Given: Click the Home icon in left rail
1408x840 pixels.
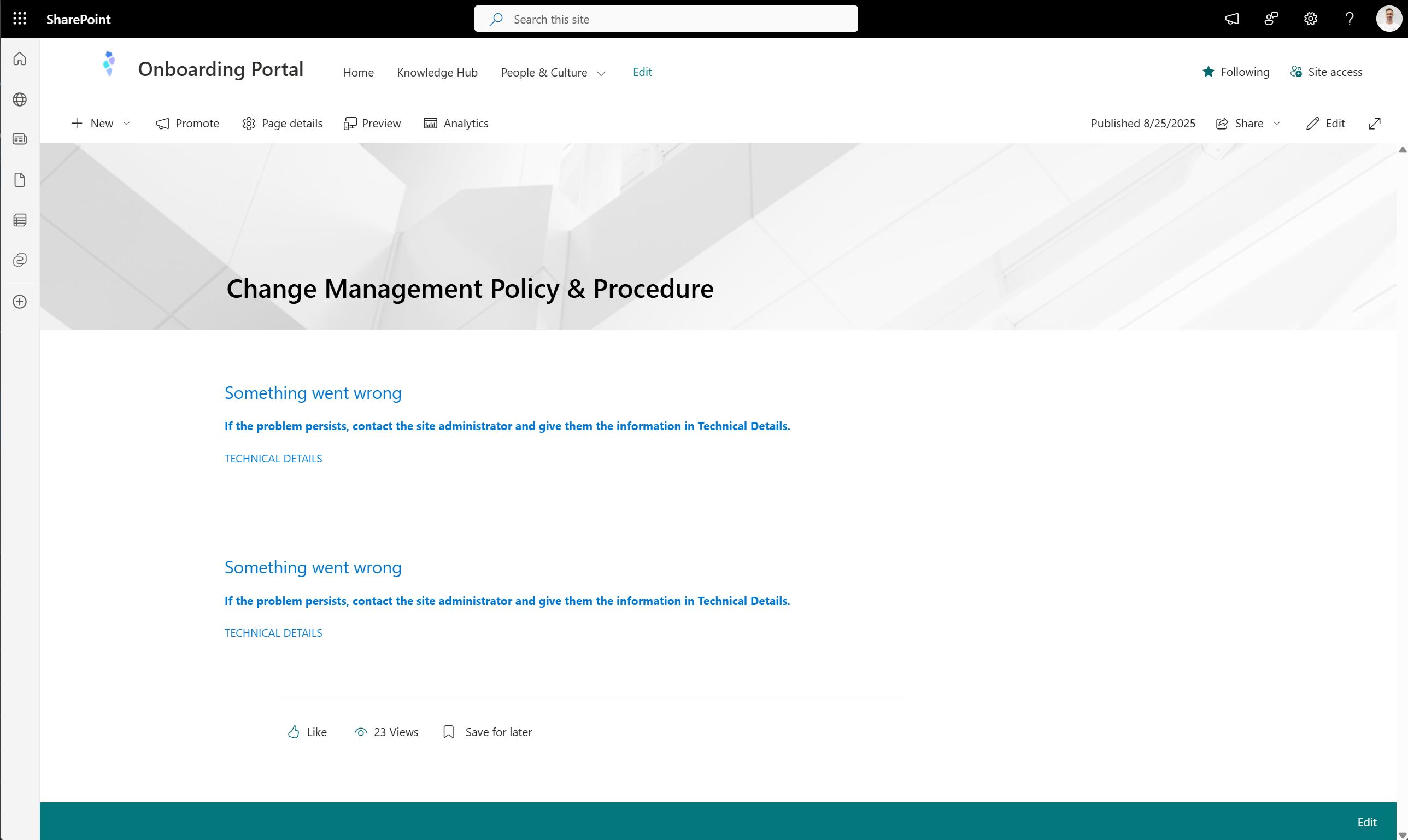Looking at the screenshot, I should (x=20, y=59).
